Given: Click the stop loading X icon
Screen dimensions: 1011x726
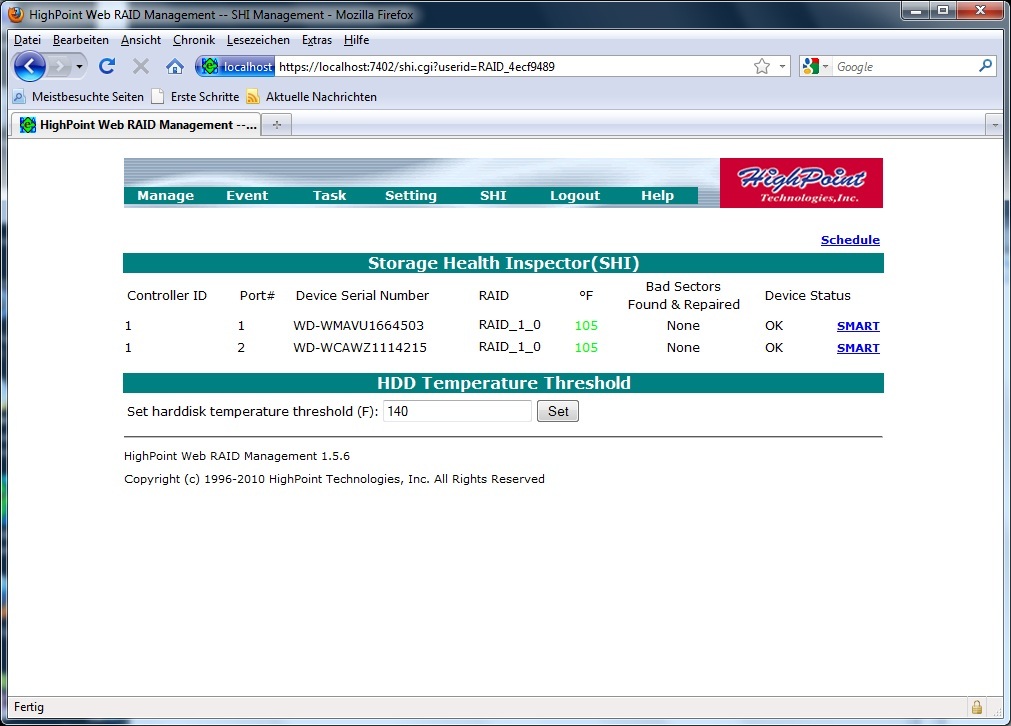Looking at the screenshot, I should coord(141,67).
